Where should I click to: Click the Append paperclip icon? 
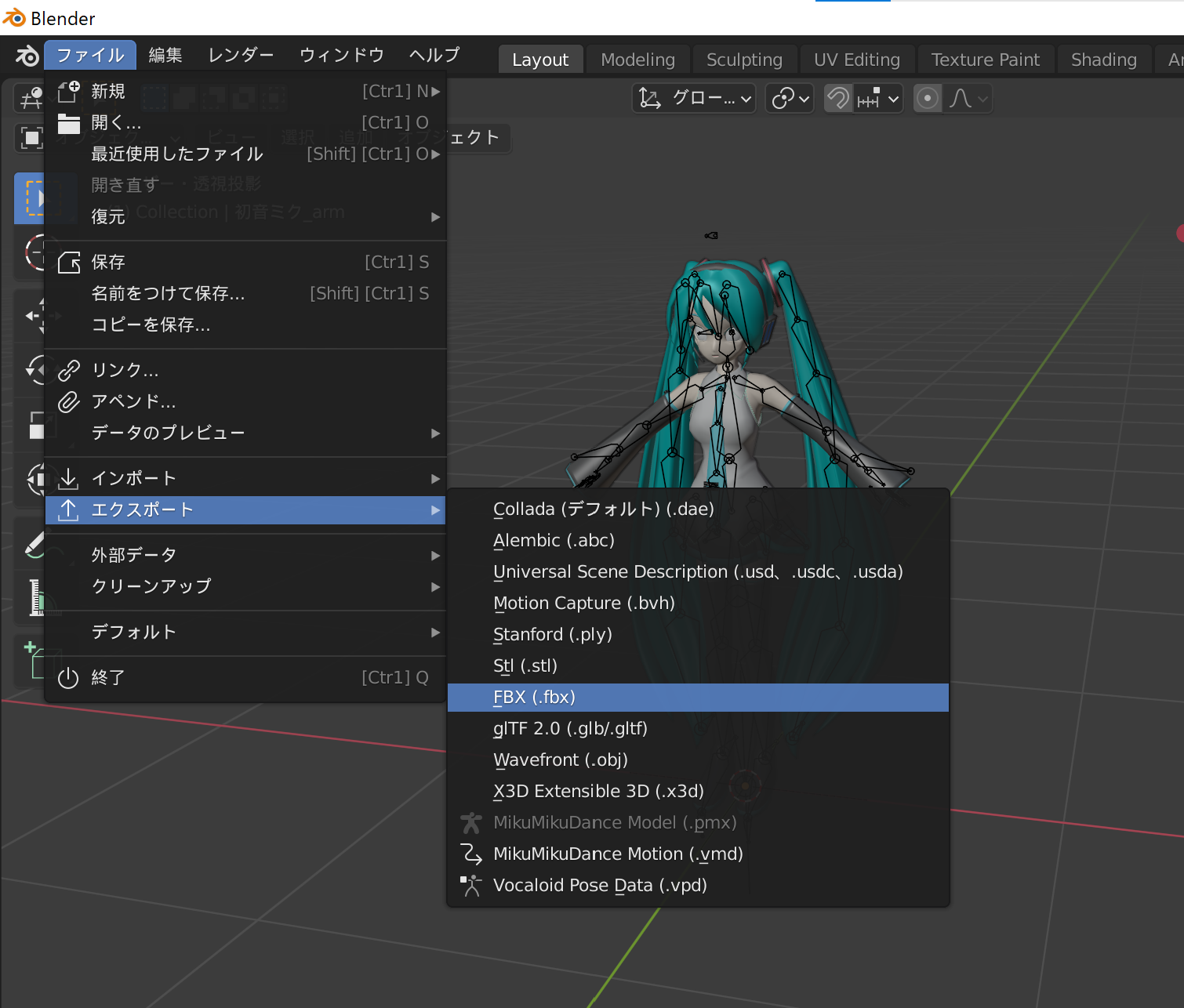69,402
